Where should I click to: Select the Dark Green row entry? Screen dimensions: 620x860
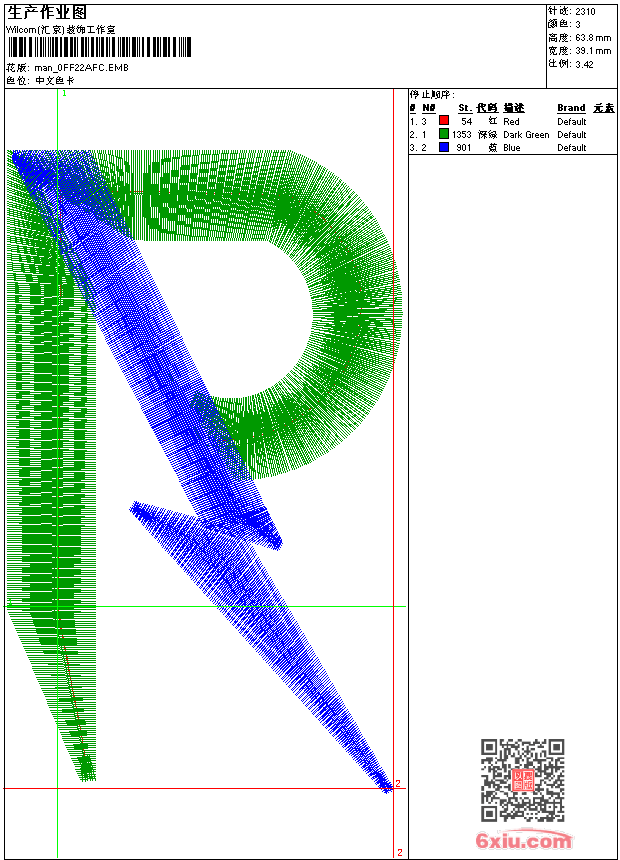[x=512, y=134]
